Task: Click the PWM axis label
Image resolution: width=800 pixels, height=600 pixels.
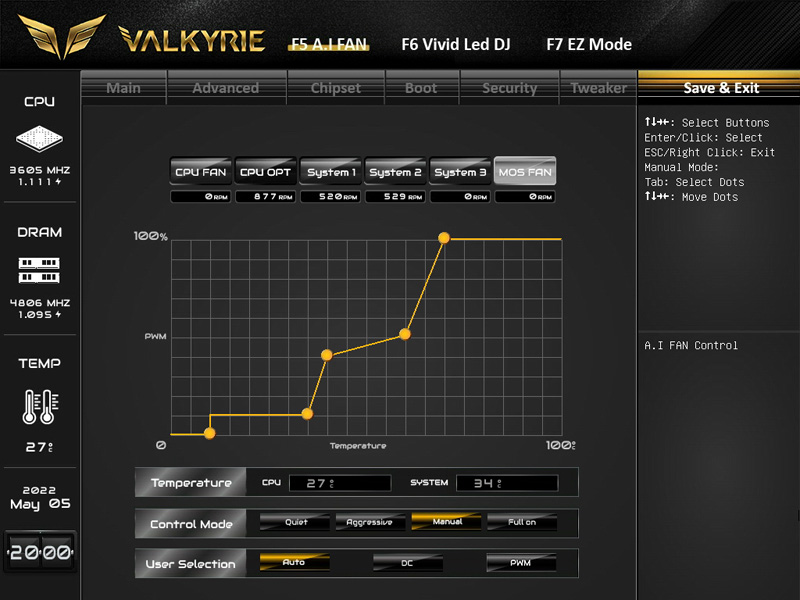Action: [155, 336]
